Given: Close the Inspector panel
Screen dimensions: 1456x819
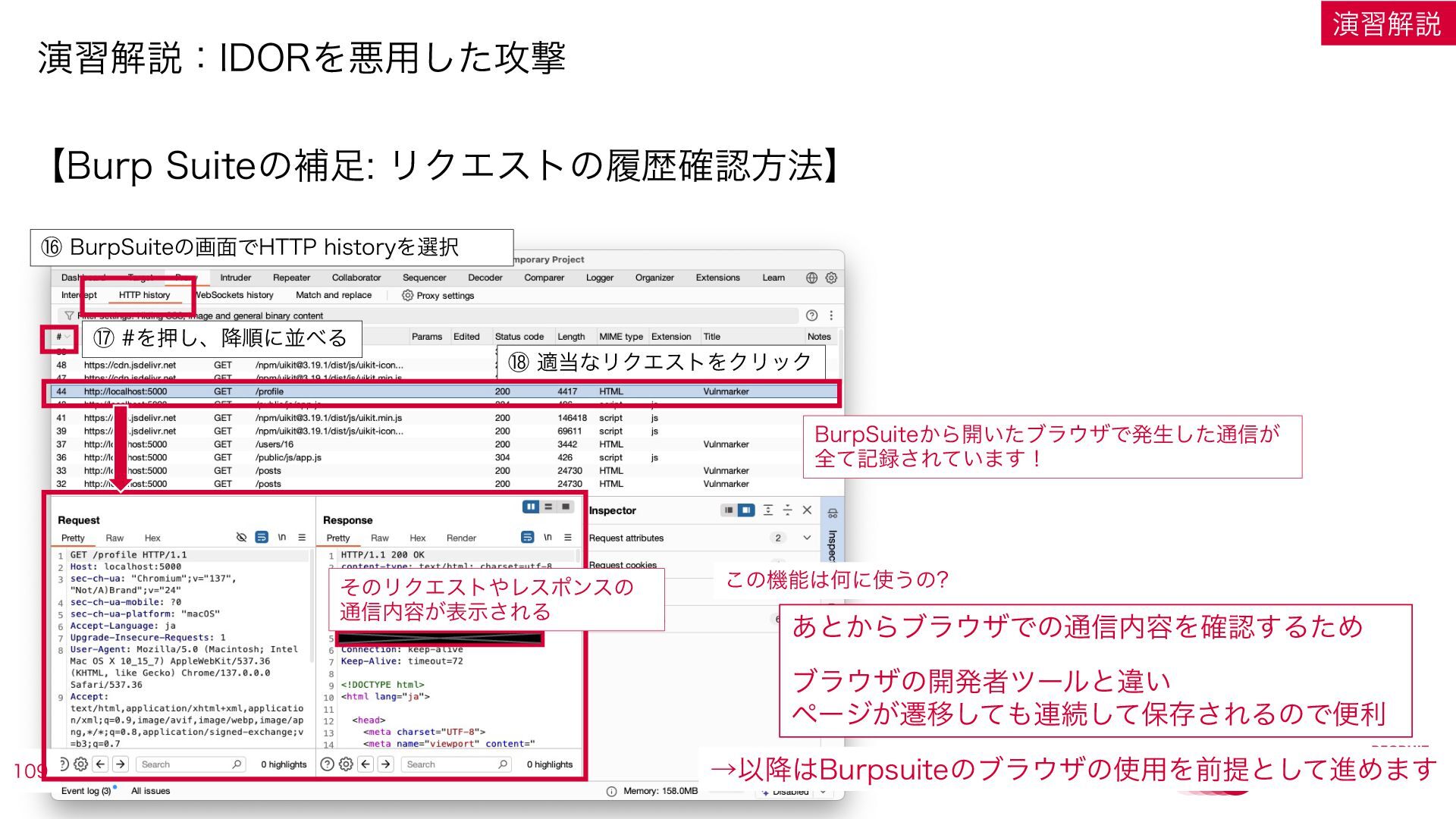Looking at the screenshot, I should pyautogui.click(x=807, y=510).
